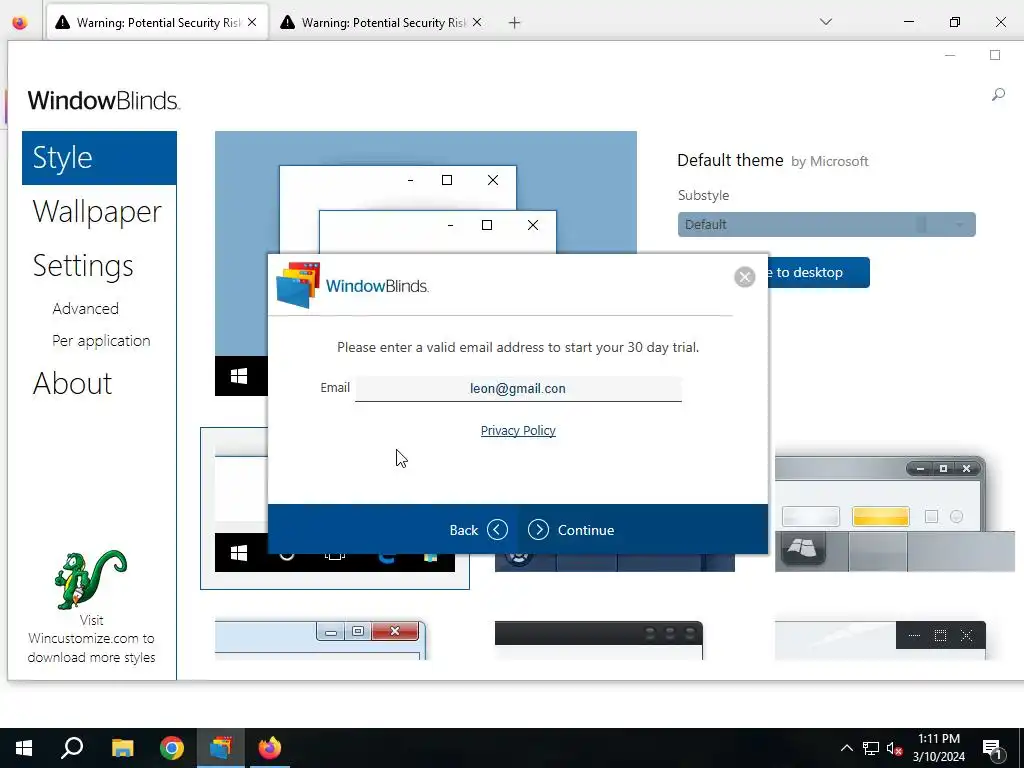Close the first Firefox tab
This screenshot has width=1024, height=768.
(x=252, y=22)
